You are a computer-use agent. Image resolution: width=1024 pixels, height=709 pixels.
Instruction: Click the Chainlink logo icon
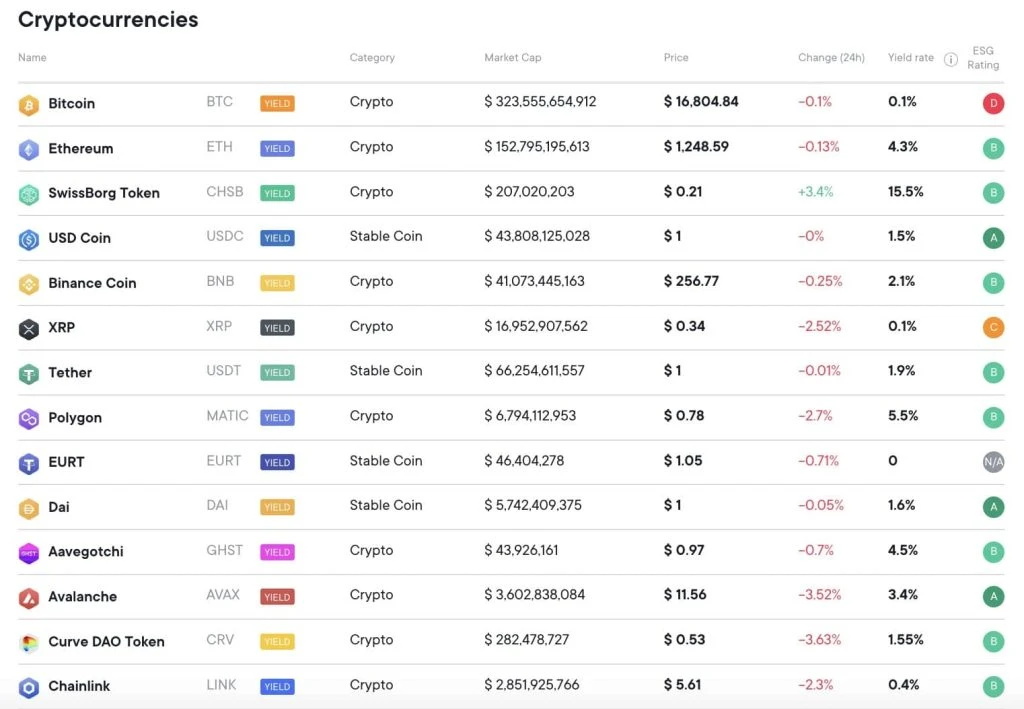[x=31, y=686]
